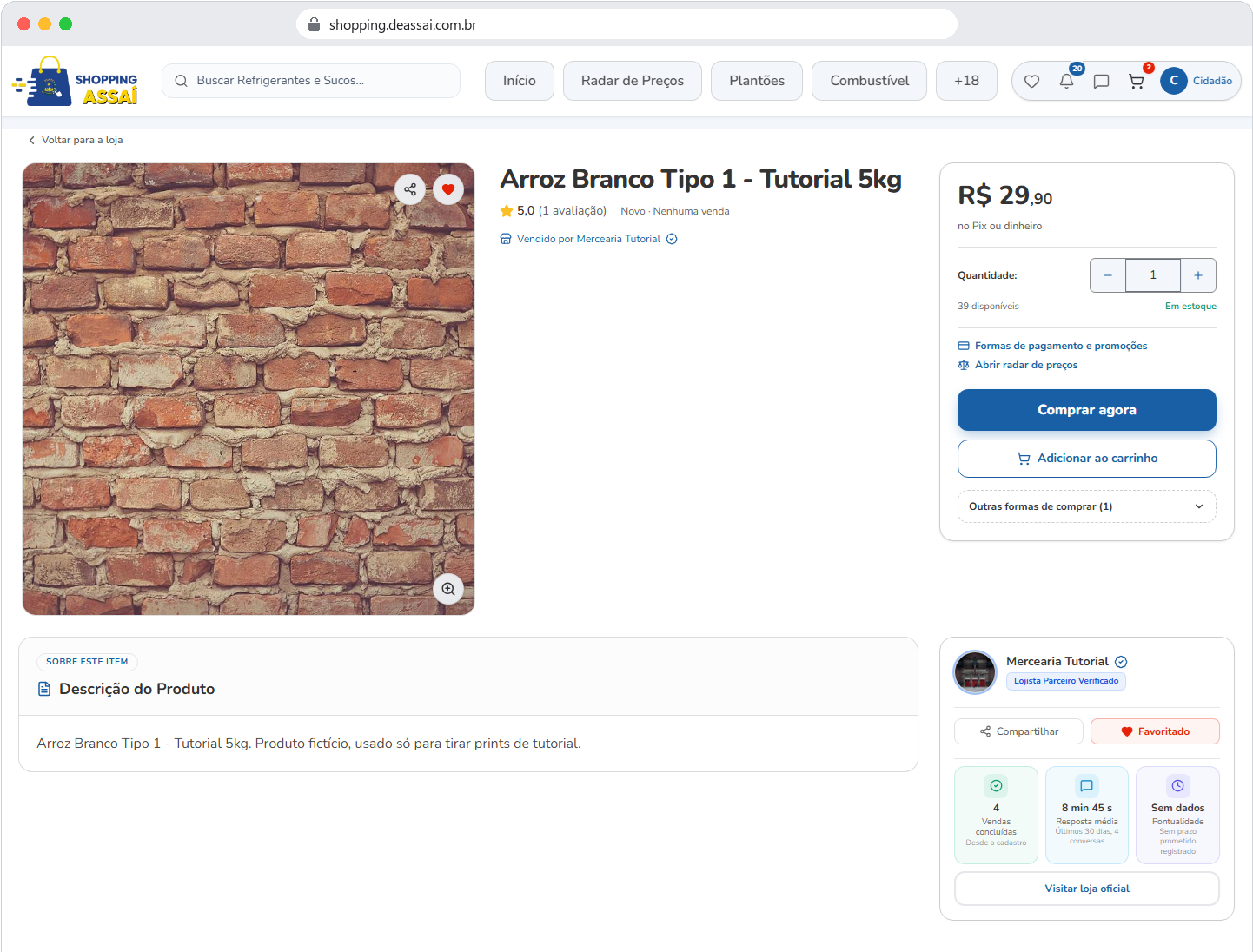
Task: Click the Lojista Parceiro Verificado badge
Action: coord(1066,681)
